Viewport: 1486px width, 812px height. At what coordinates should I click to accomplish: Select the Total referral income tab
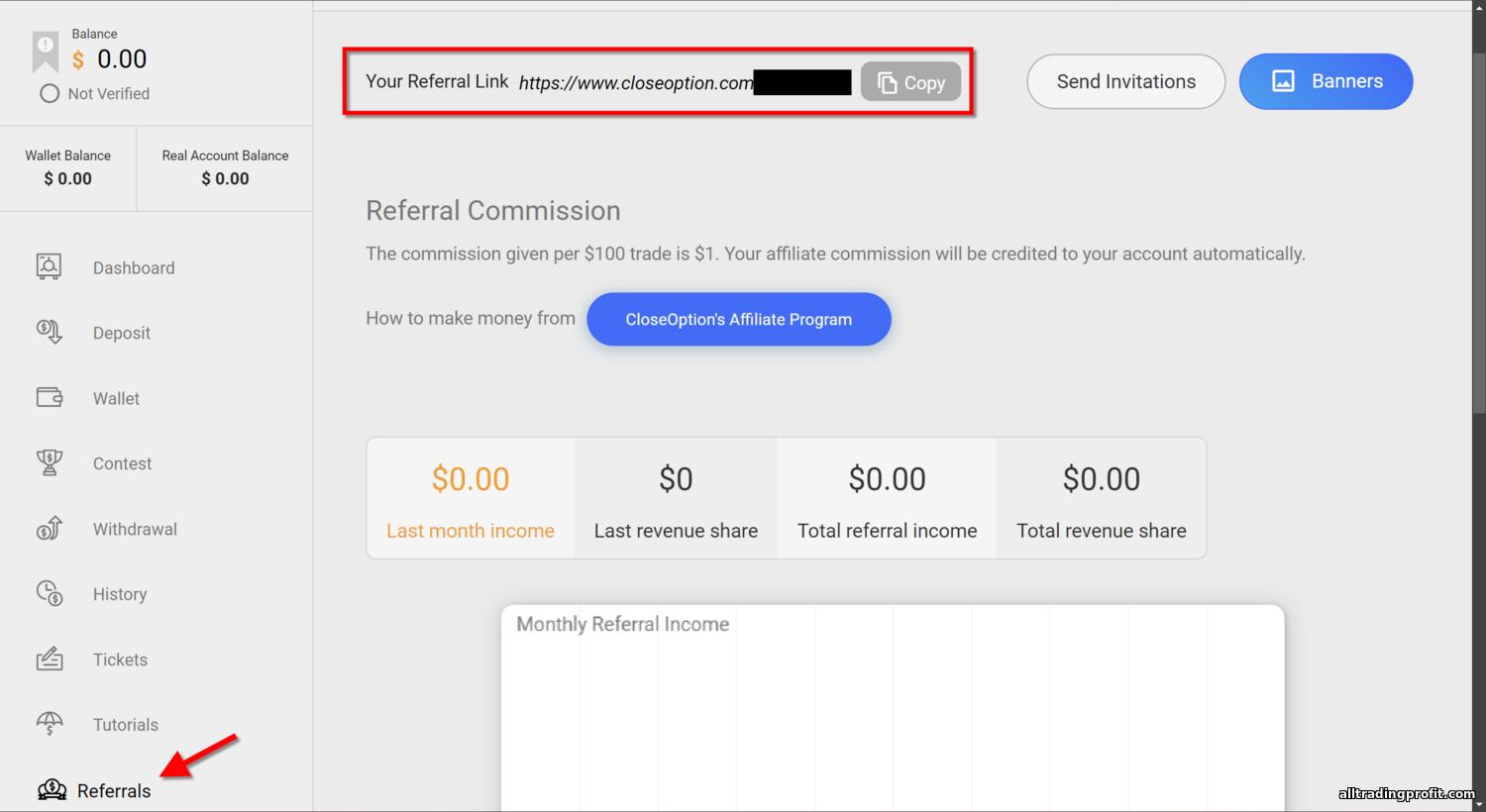(x=888, y=498)
